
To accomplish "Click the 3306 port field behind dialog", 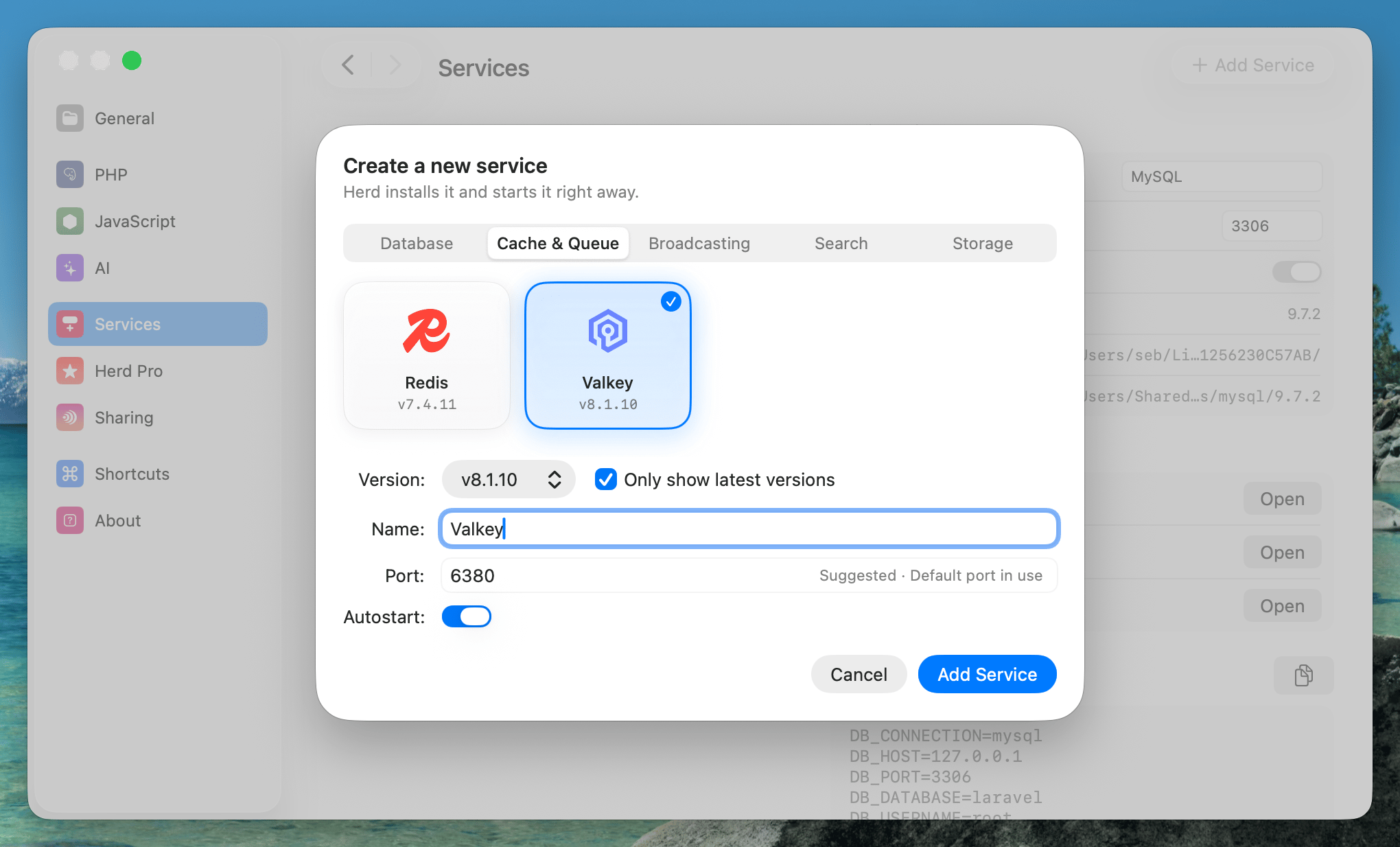I will click(x=1271, y=226).
